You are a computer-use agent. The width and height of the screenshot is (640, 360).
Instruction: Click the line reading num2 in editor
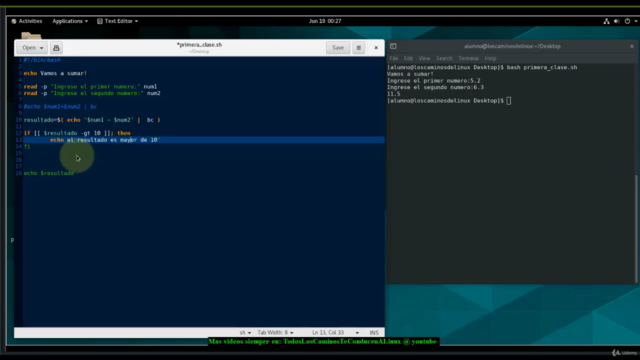[92, 93]
